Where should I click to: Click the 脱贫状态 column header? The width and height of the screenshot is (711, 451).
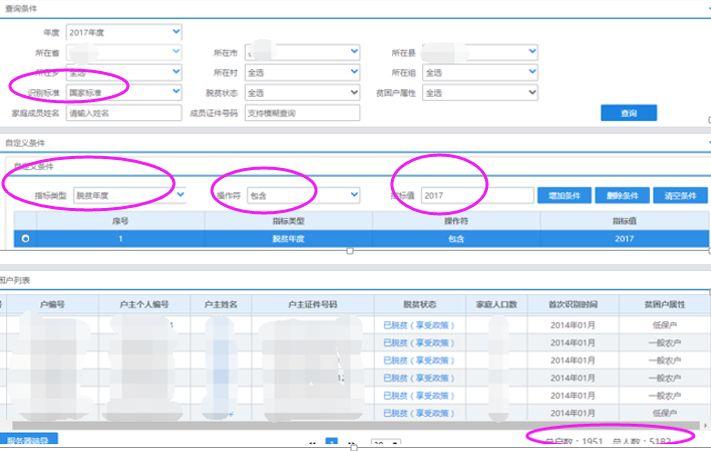[x=419, y=304]
